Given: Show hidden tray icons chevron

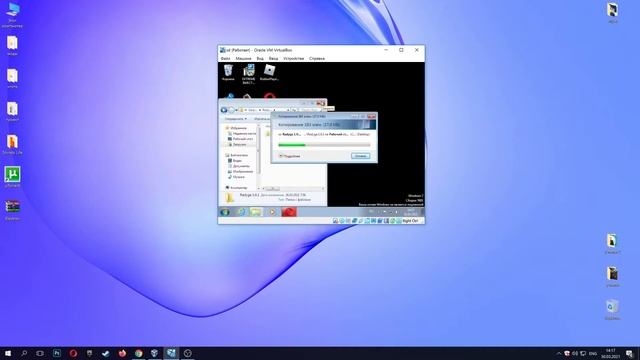Looking at the screenshot, I should pos(558,353).
